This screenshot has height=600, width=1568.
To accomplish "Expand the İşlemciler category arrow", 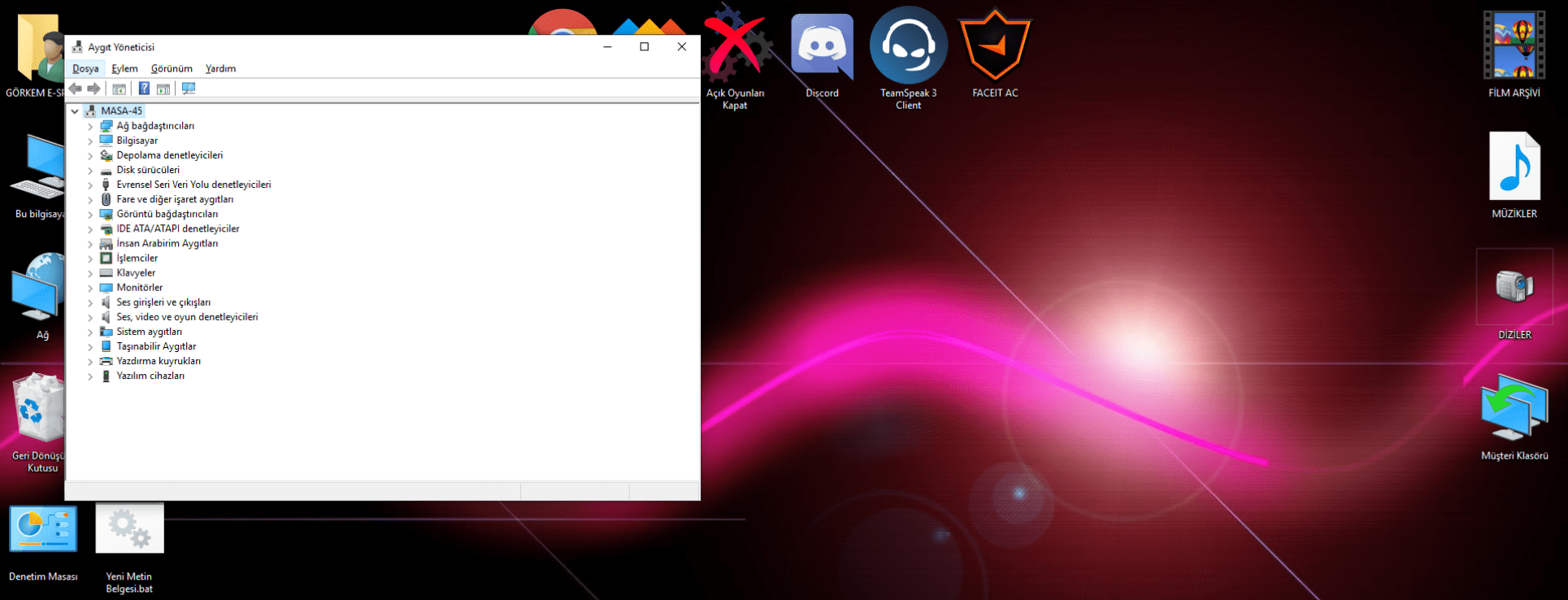I will [x=90, y=259].
